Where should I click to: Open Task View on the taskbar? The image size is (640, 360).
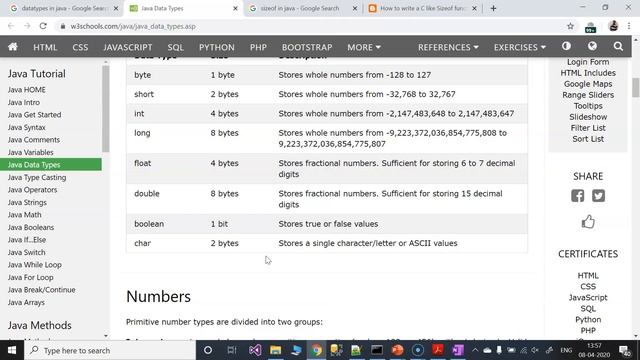click(232, 350)
